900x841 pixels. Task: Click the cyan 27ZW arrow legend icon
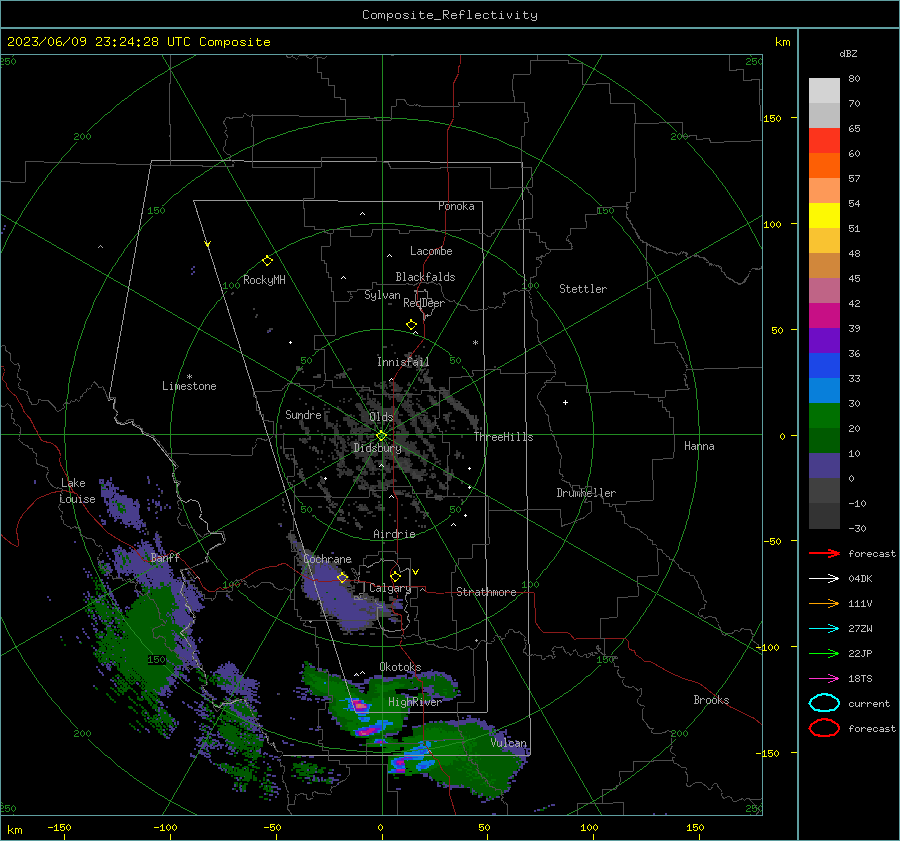[x=824, y=629]
